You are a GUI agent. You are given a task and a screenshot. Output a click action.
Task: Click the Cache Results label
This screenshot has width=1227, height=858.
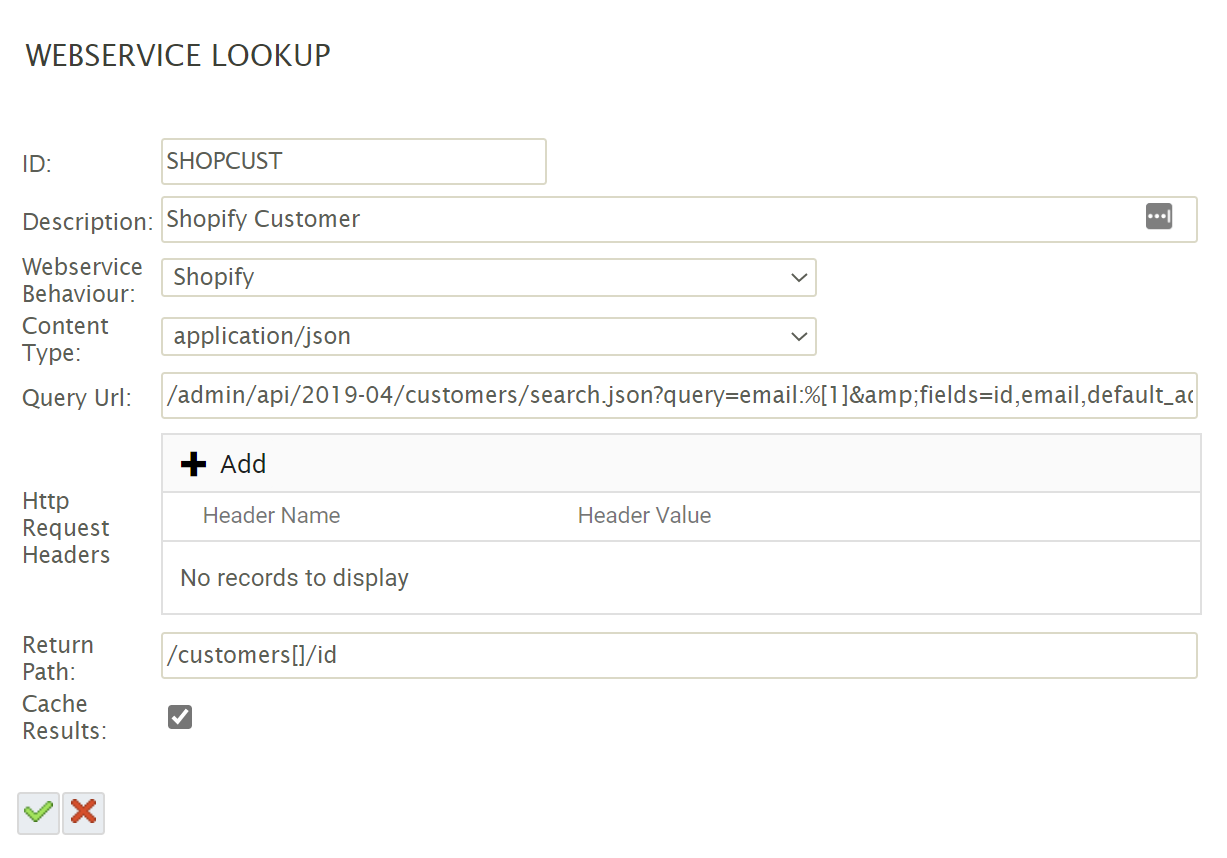pos(64,717)
